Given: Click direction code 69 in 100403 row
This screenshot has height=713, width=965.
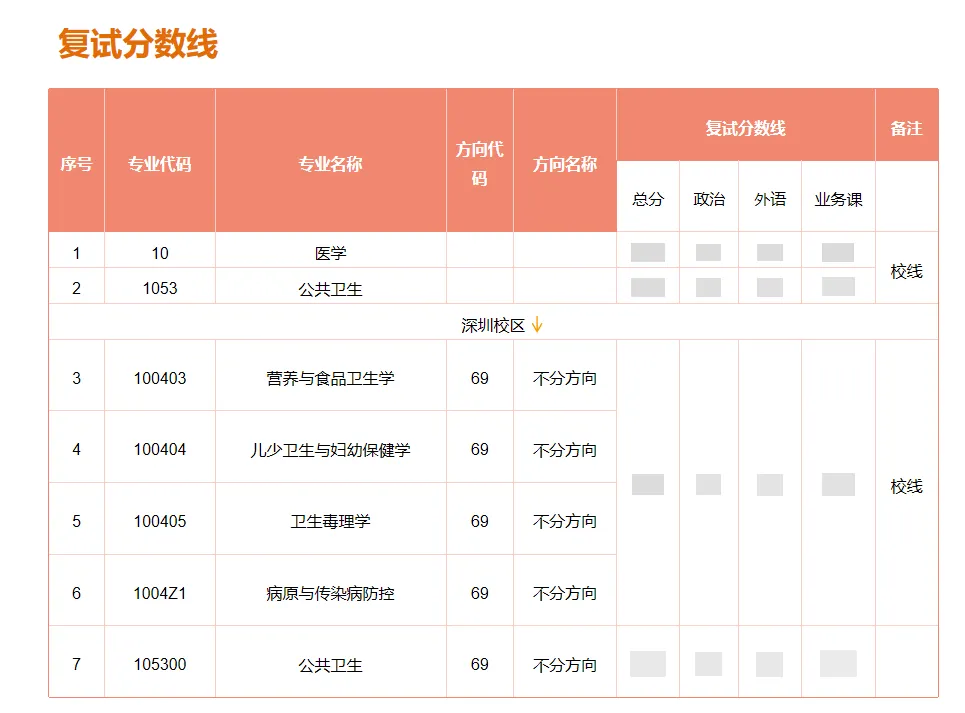Looking at the screenshot, I should 479,378.
